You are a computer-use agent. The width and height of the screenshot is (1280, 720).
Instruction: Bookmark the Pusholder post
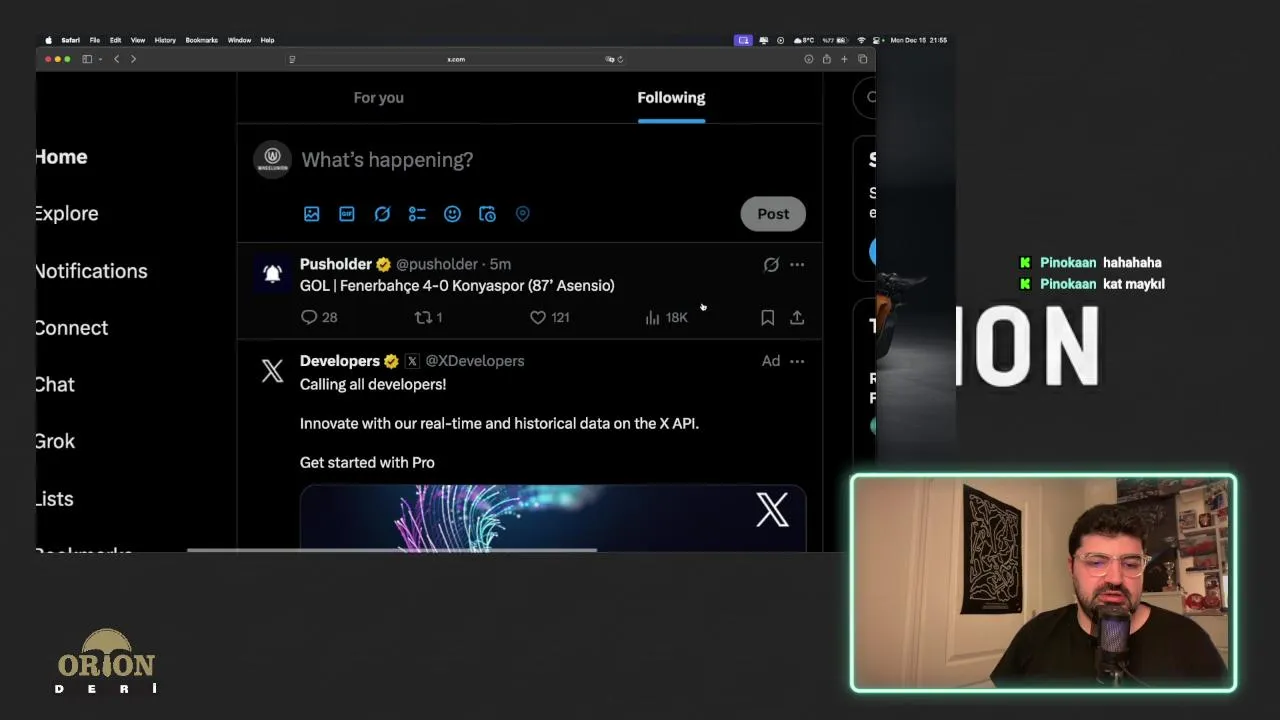coord(767,317)
